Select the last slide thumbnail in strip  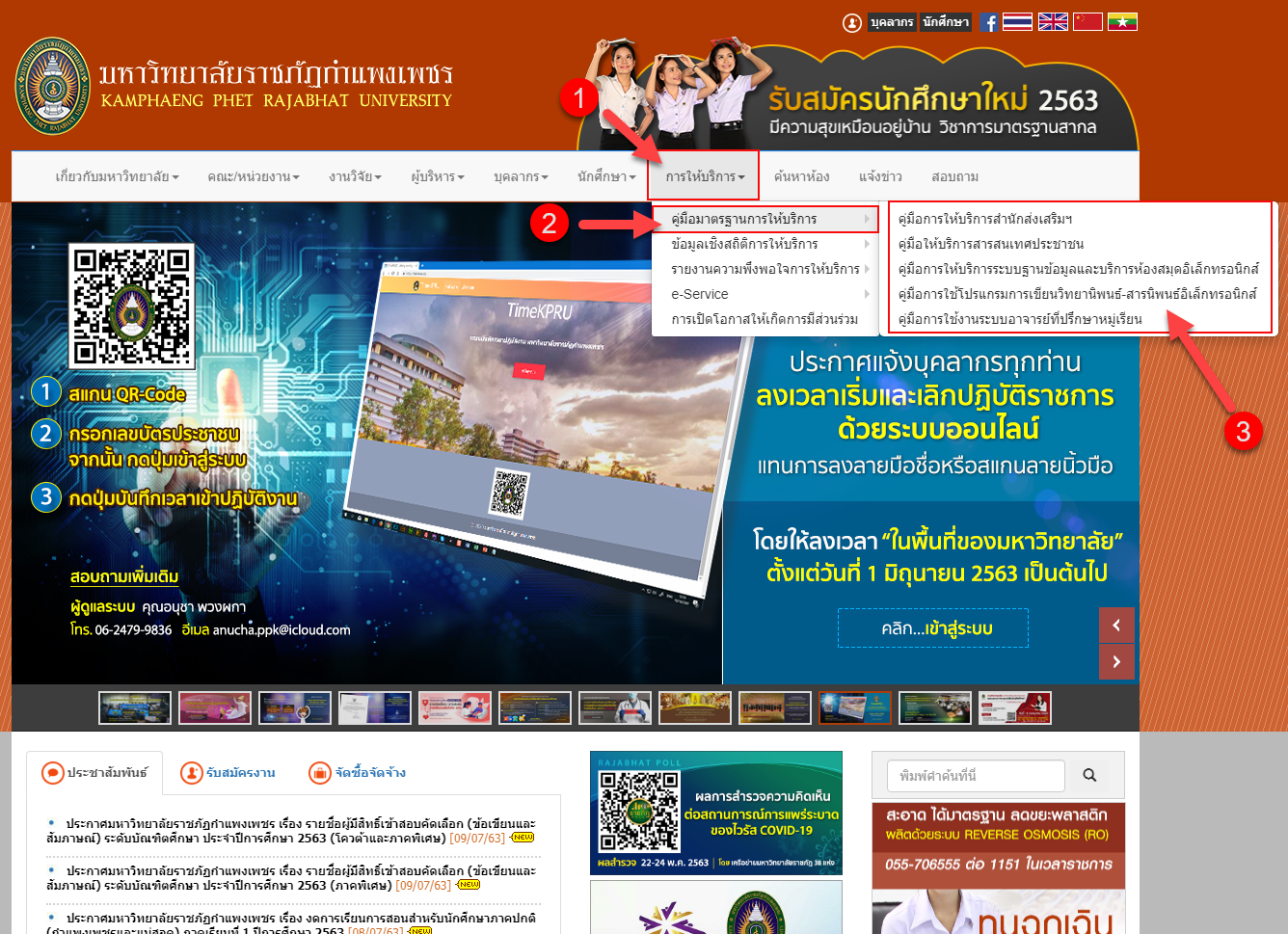pos(1015,707)
